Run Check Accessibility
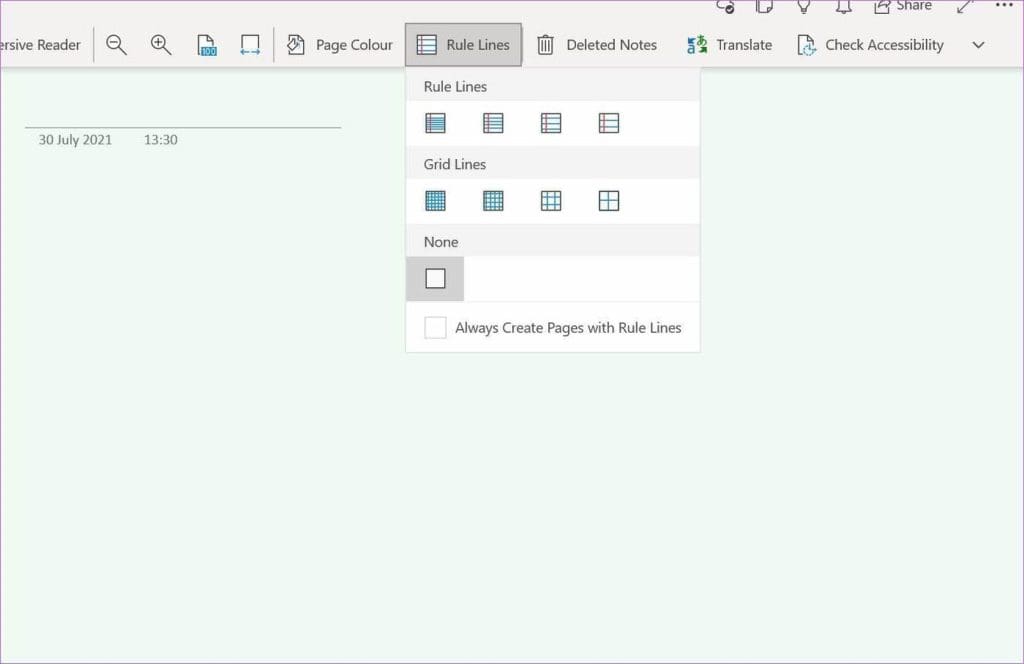This screenshot has height=664, width=1024. [x=870, y=44]
